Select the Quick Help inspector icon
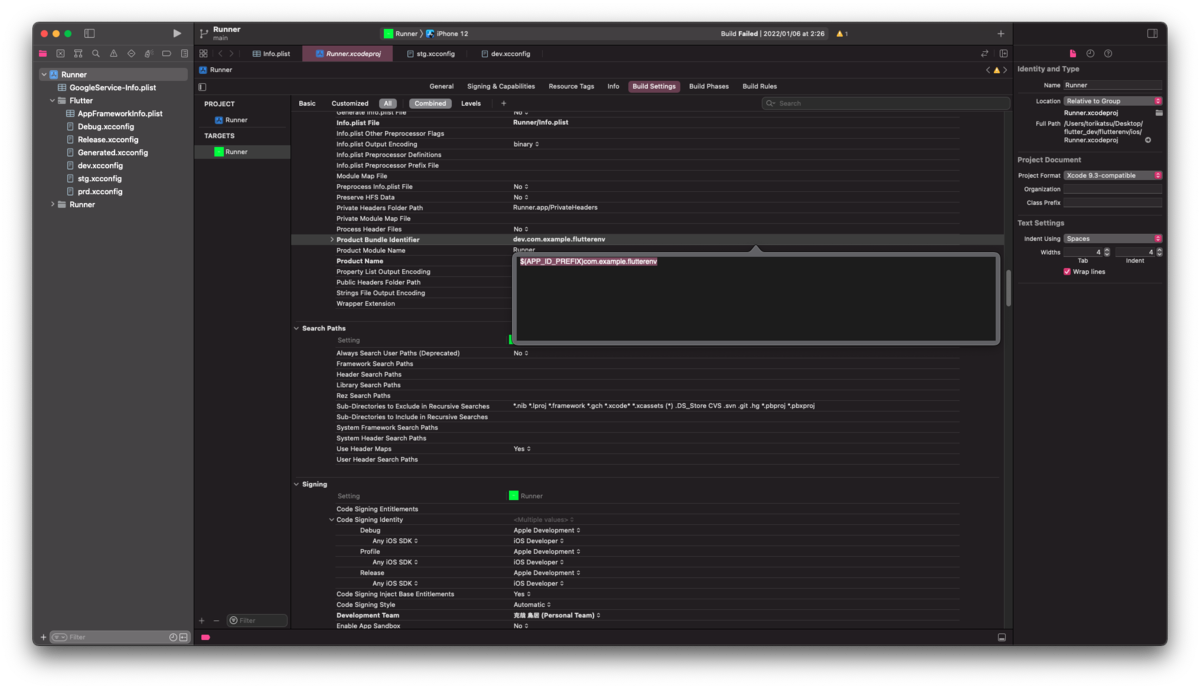This screenshot has height=689, width=1200. [1108, 53]
